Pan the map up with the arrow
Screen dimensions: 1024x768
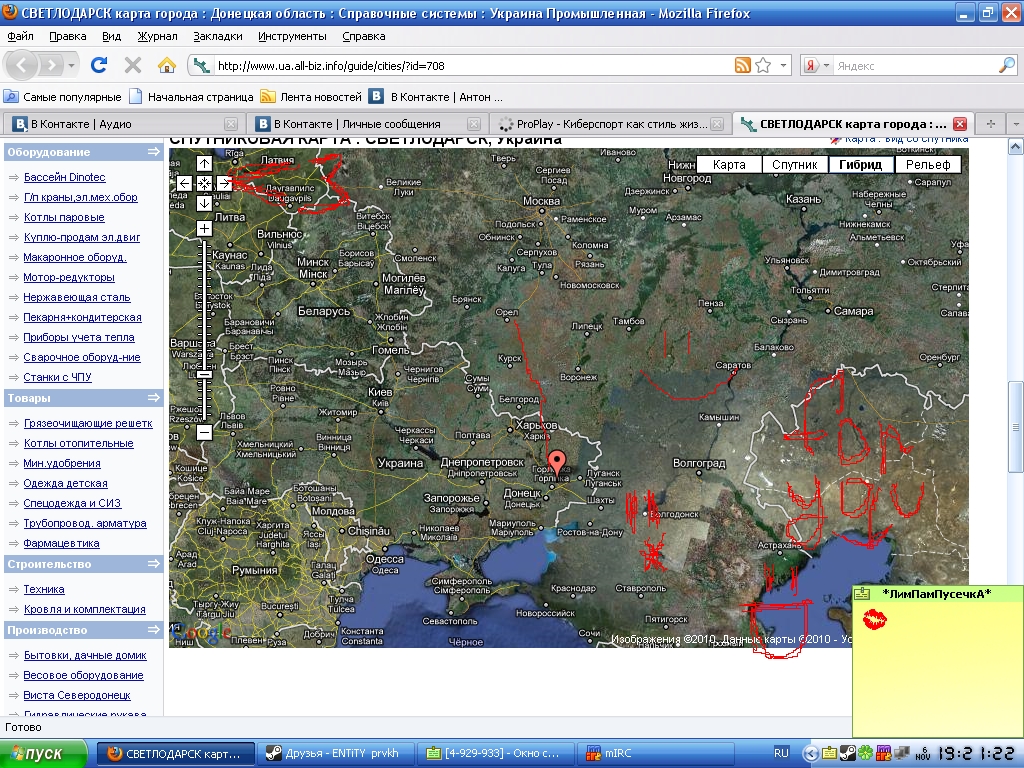point(204,164)
